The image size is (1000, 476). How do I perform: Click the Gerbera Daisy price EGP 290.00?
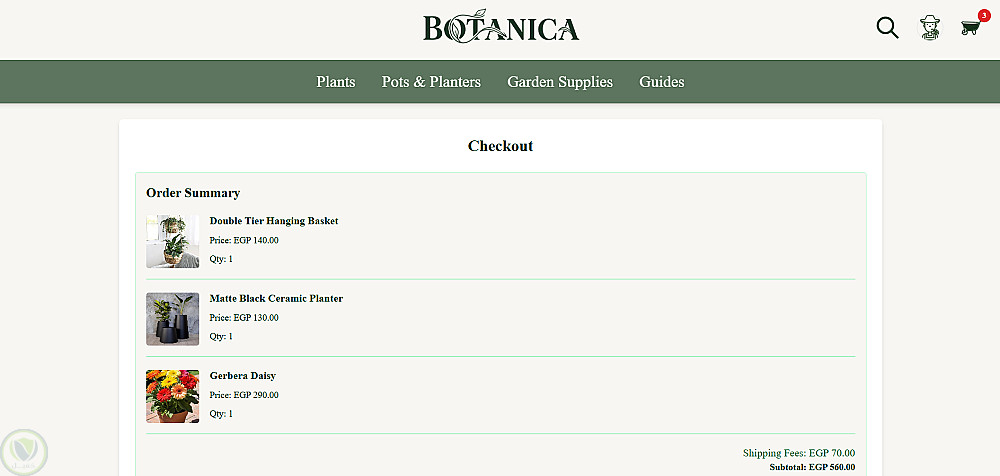coord(244,395)
